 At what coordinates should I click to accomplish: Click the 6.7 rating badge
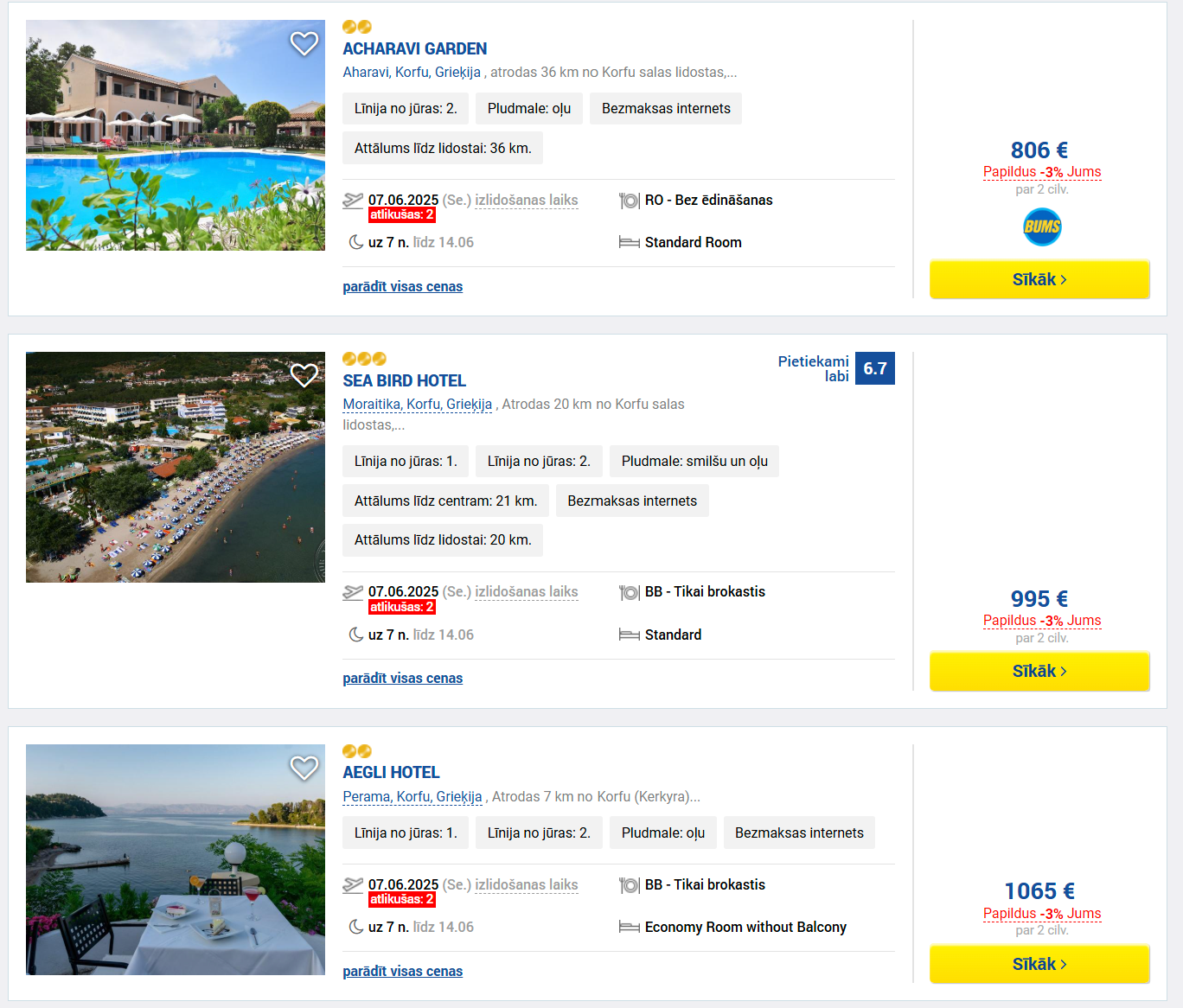coord(875,368)
